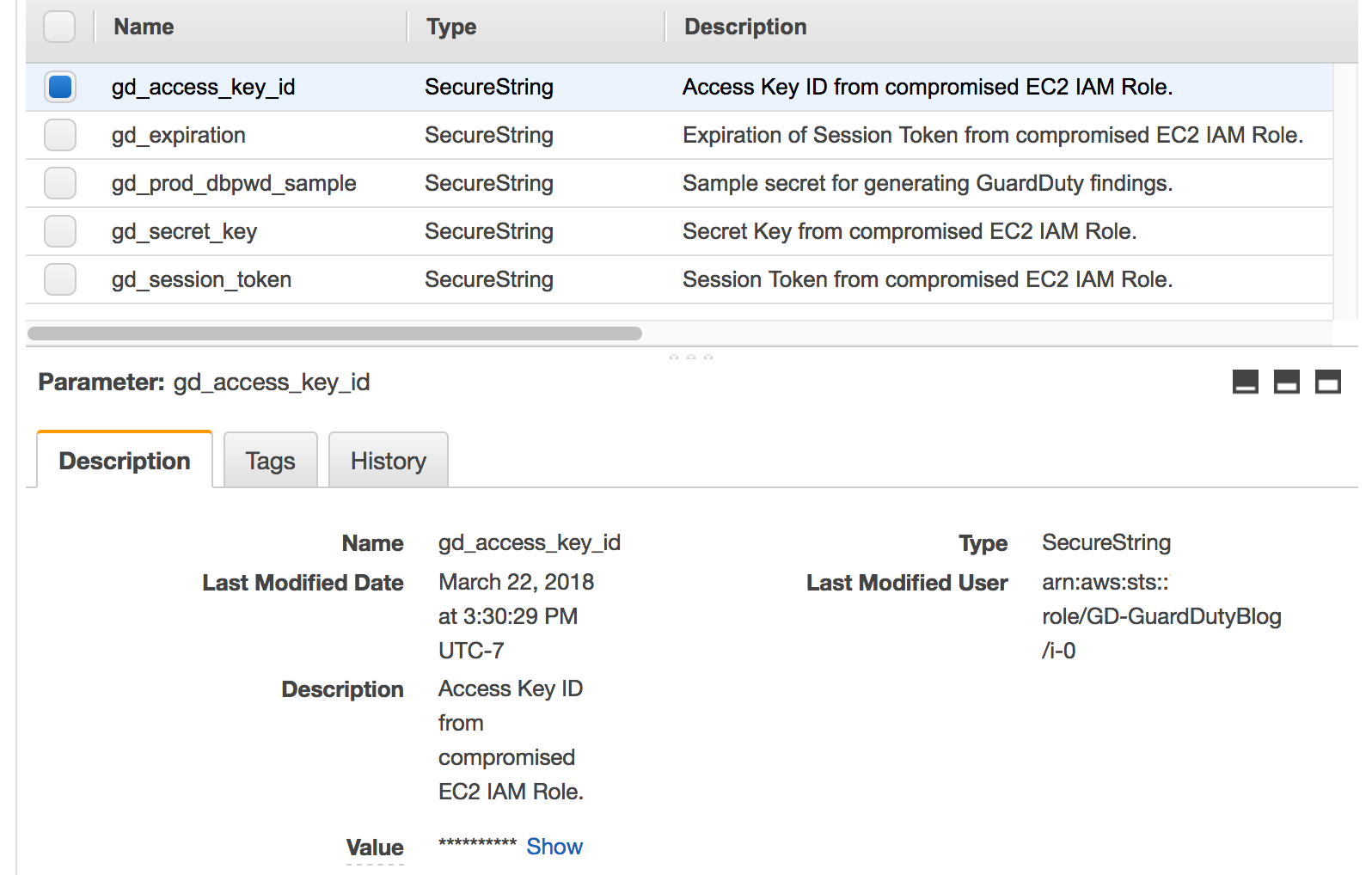Sort the table by Name column
Screen dimensions: 1372x875
144,27
